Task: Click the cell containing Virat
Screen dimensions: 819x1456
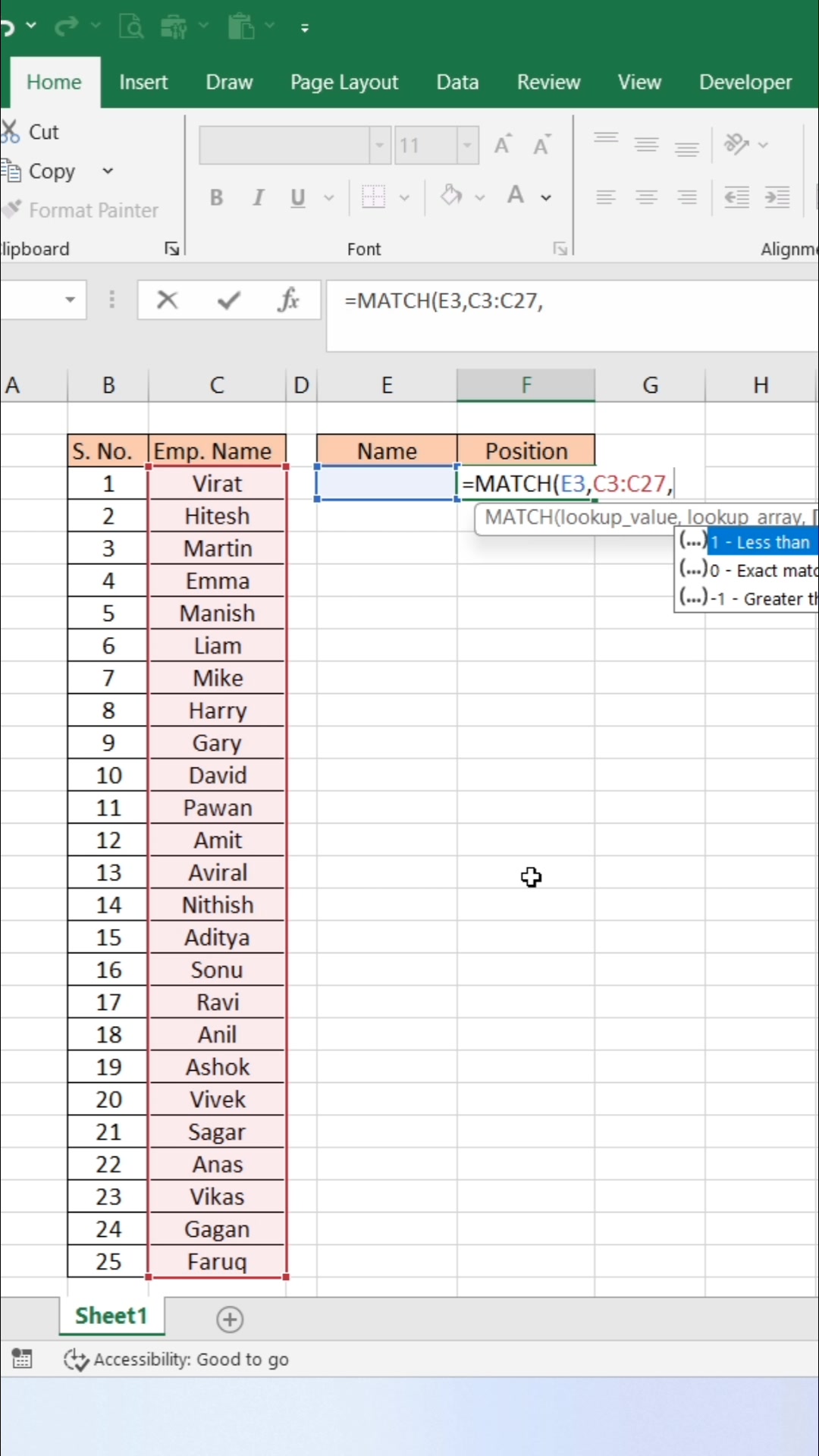Action: point(217,484)
